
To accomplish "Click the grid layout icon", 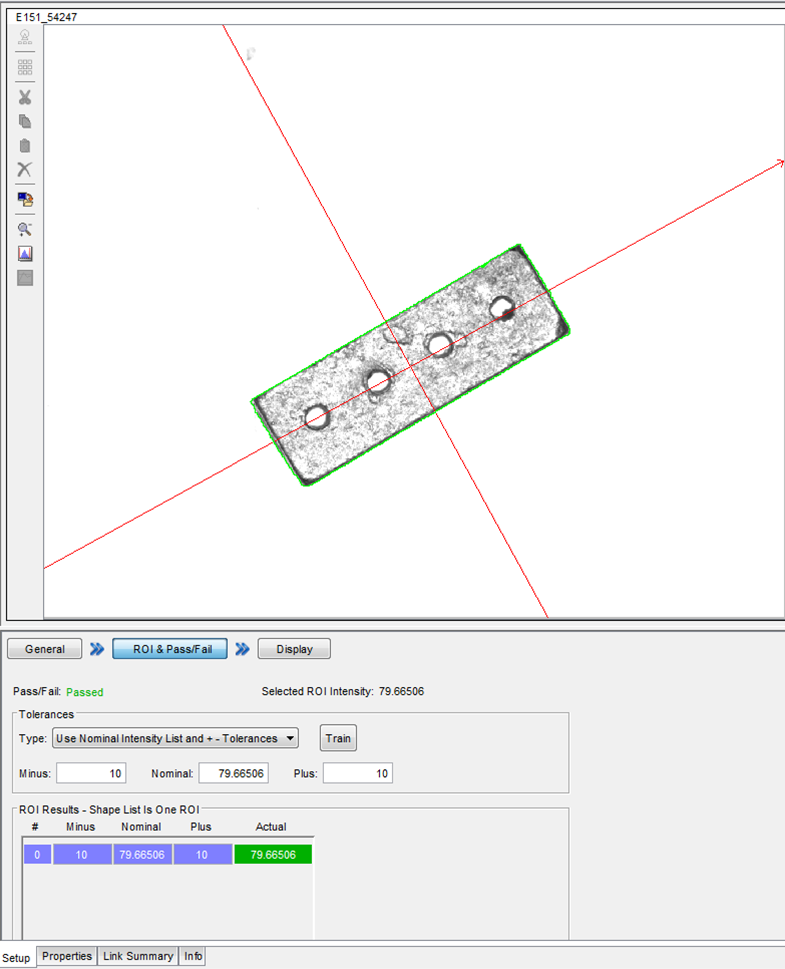I will (25, 67).
